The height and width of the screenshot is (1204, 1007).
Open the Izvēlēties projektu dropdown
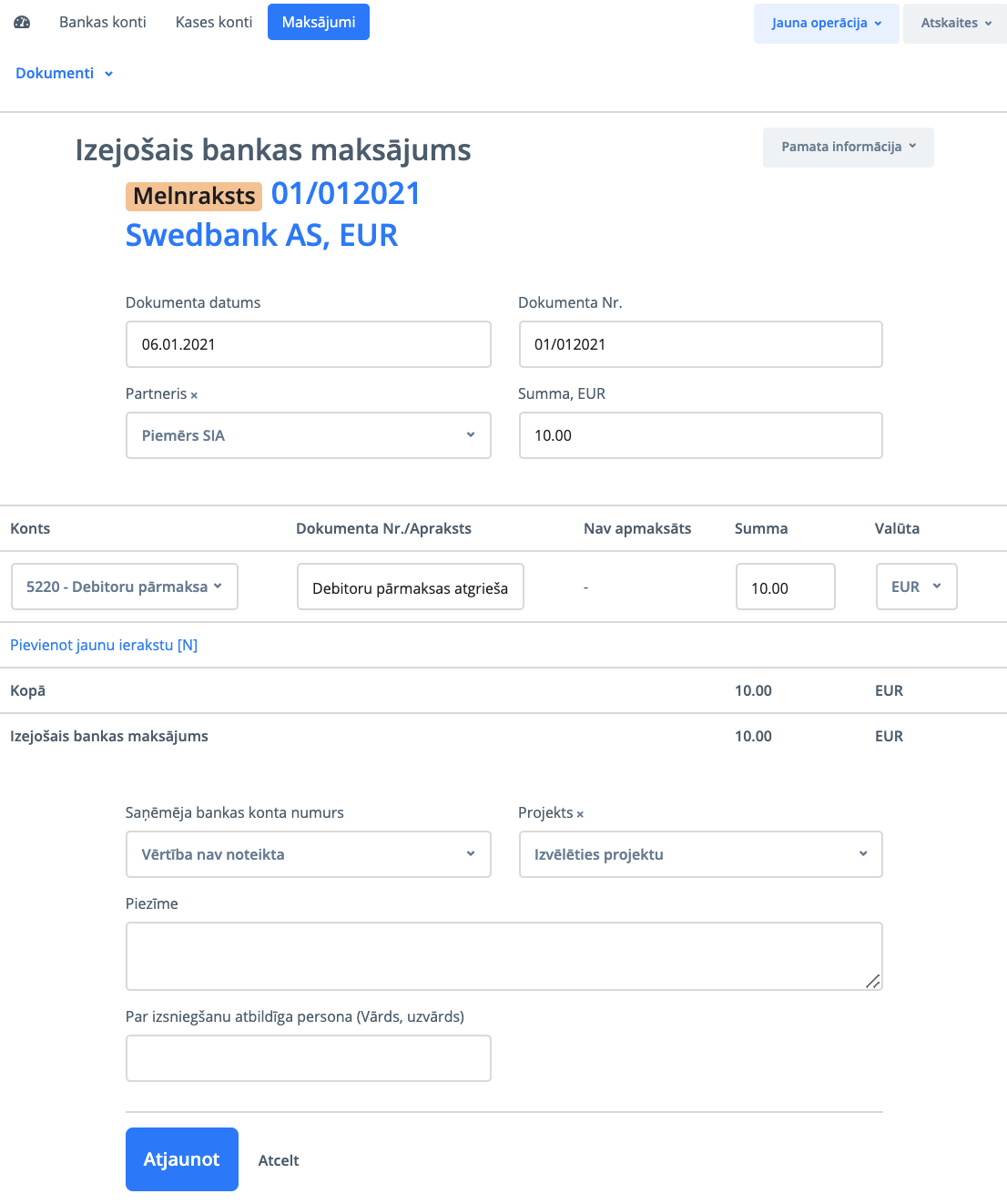click(700, 854)
